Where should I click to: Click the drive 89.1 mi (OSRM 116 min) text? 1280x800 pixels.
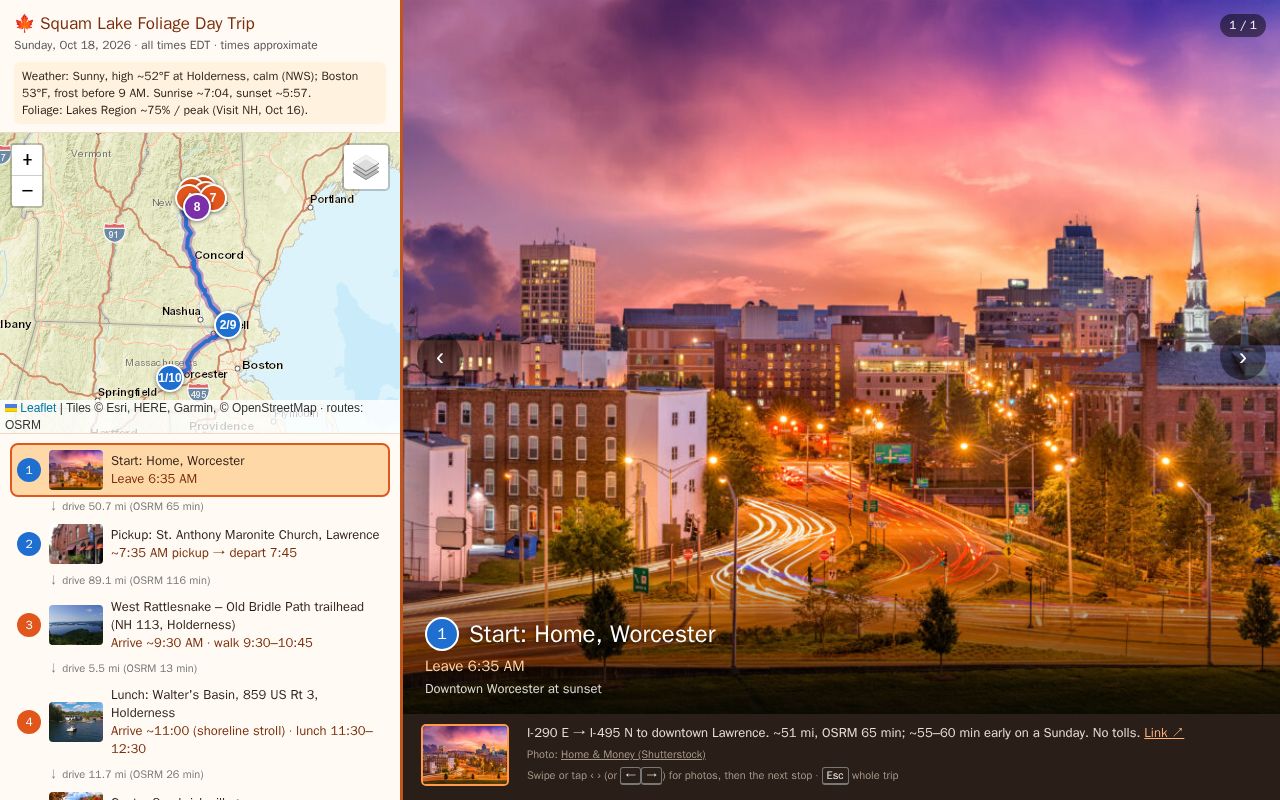pyautogui.click(x=136, y=581)
